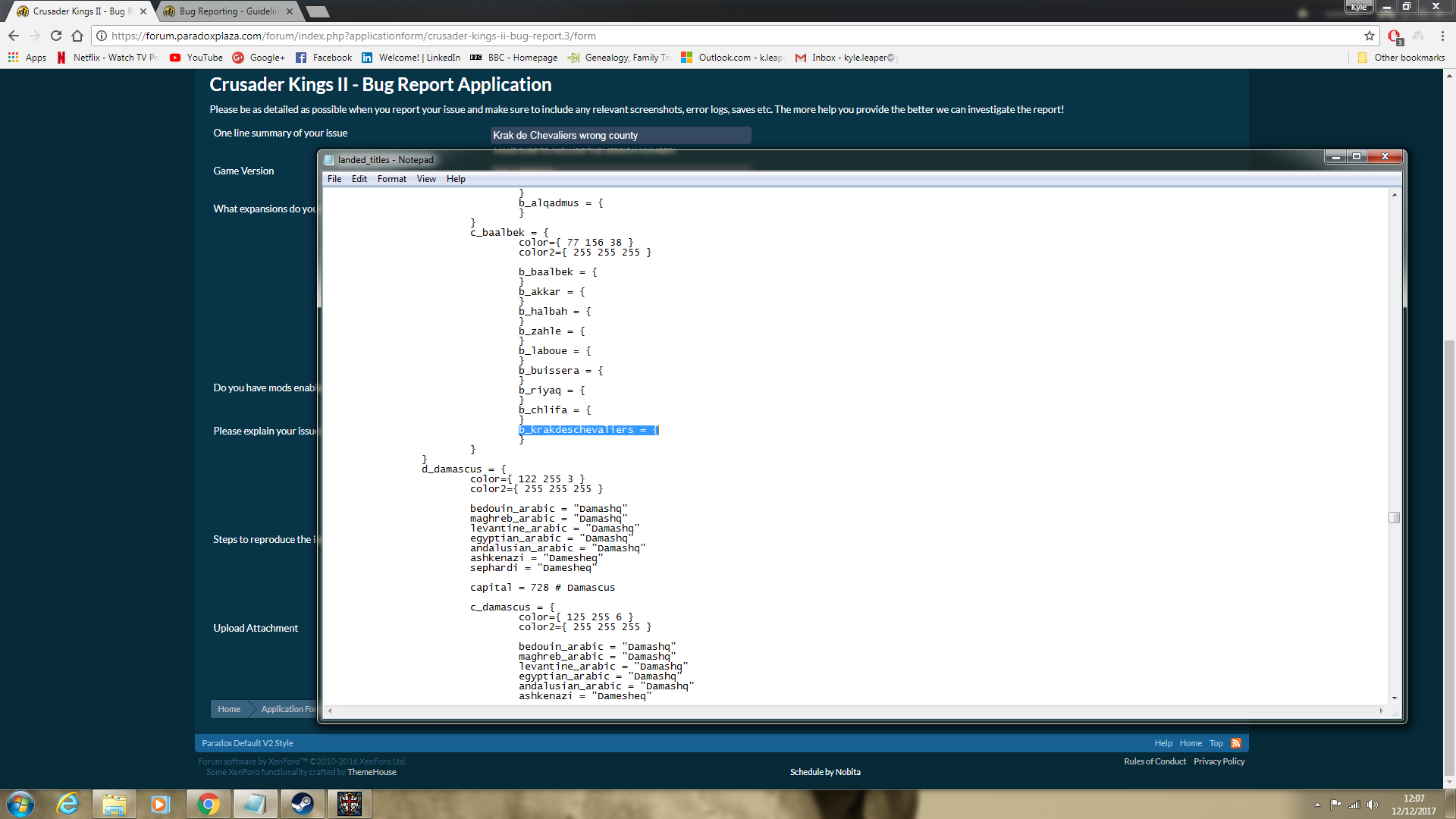The width and height of the screenshot is (1456, 819).
Task: Click the browser home icon
Action: point(77,36)
